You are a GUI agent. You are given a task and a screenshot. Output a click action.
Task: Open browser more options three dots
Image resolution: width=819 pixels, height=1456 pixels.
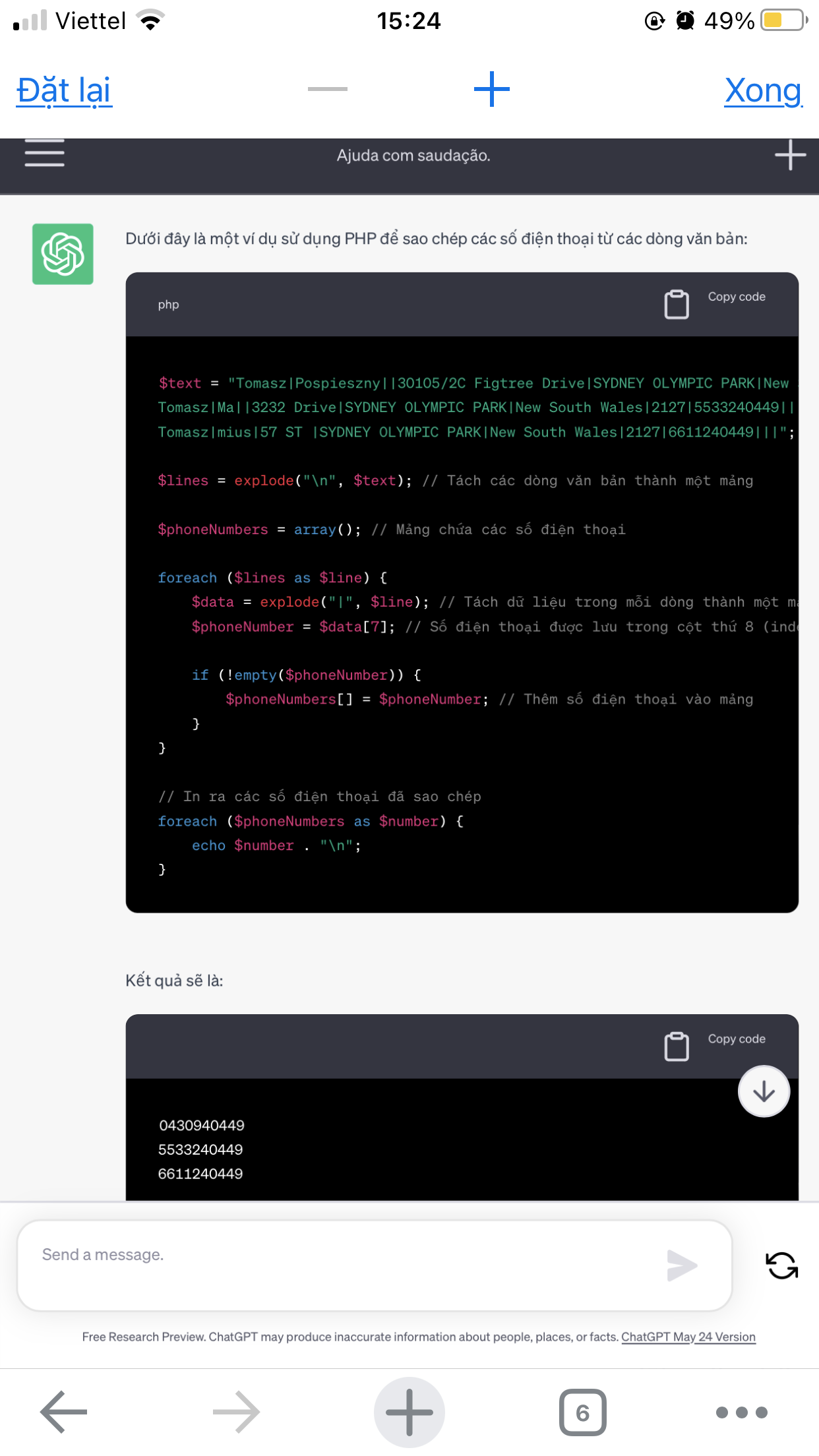coord(742,1412)
